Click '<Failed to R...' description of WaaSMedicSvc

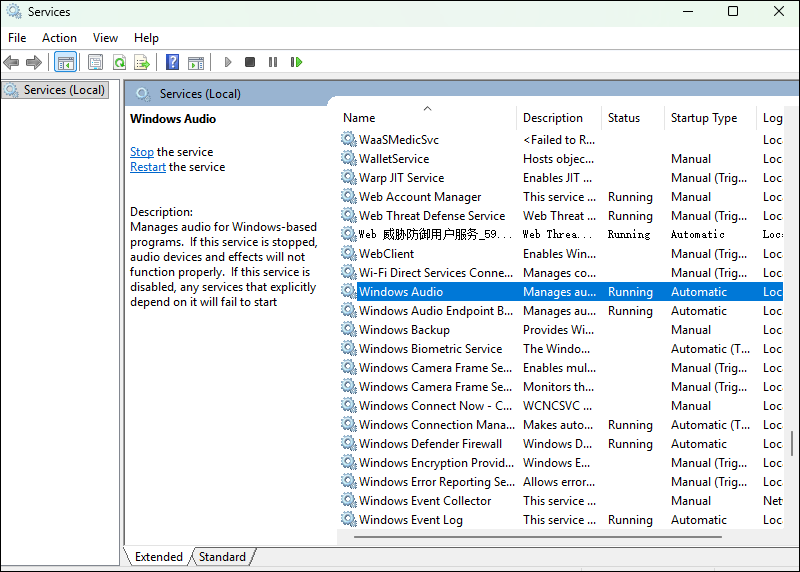click(559, 139)
